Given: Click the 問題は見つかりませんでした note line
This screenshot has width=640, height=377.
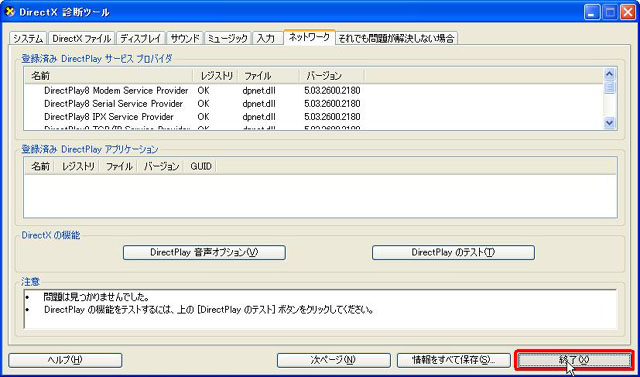Looking at the screenshot, I should [96, 297].
